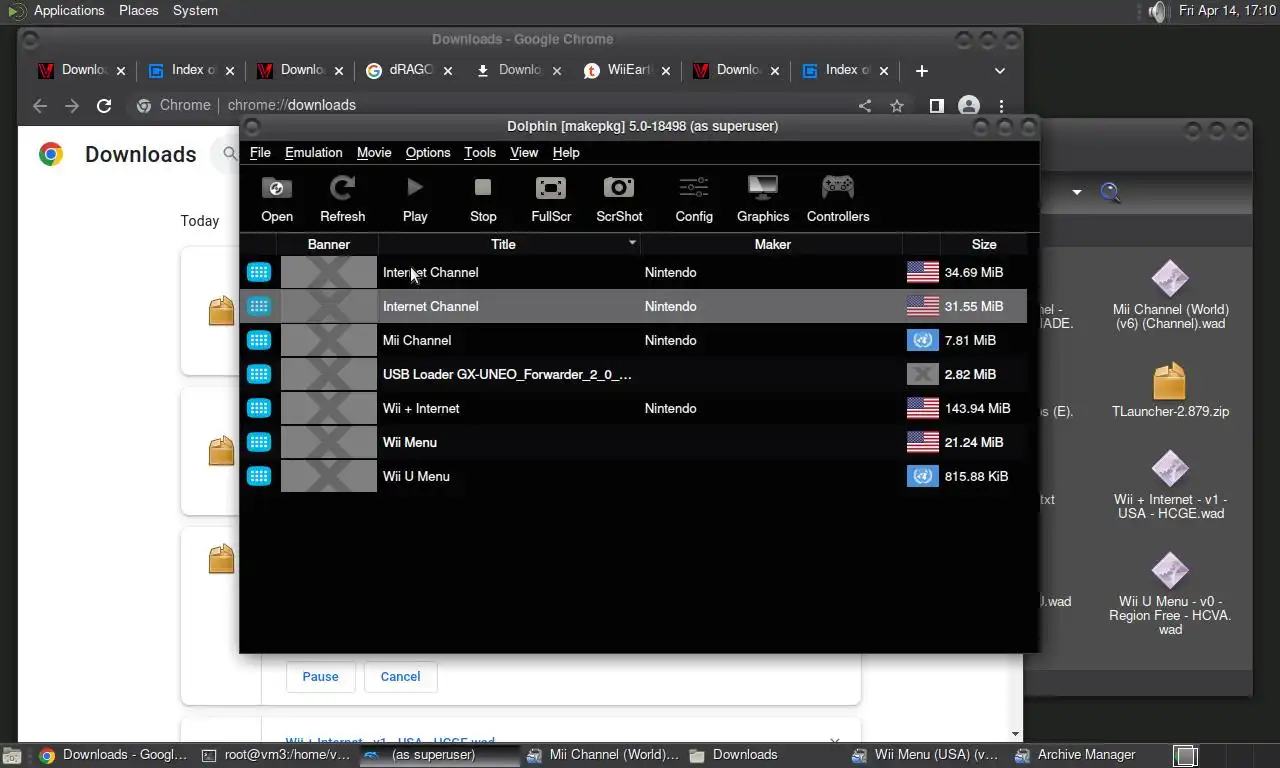Switch to the root@vm3 terminal in the taskbar
This screenshot has height=768, width=1280.
point(276,755)
